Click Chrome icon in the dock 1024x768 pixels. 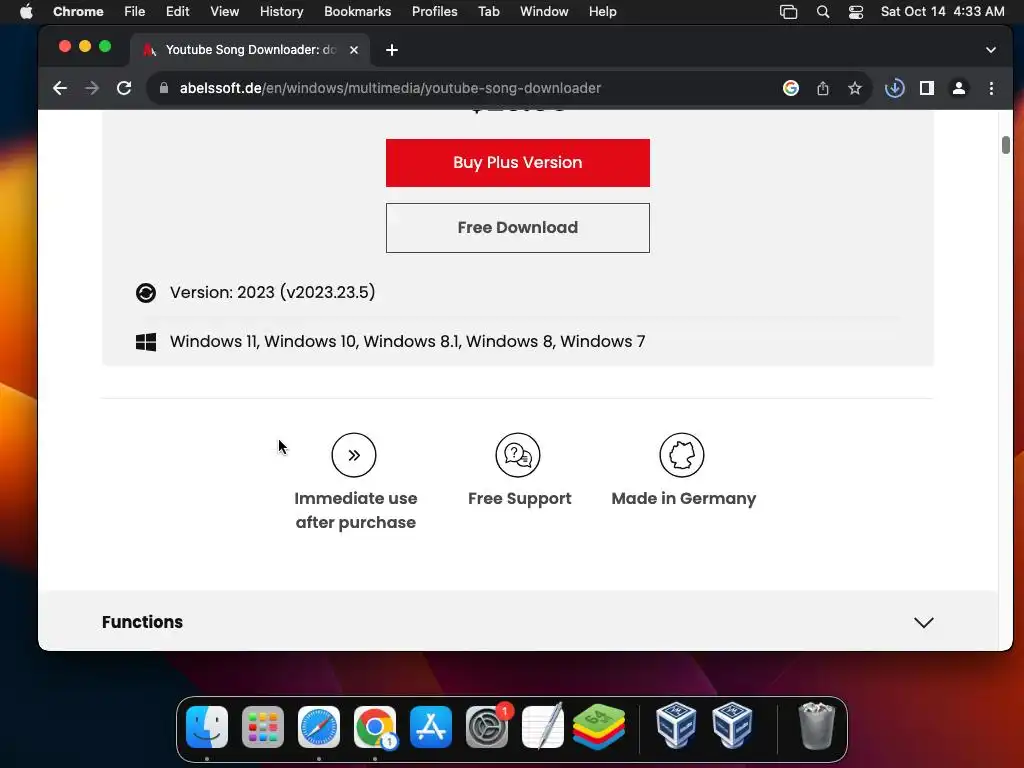375,727
